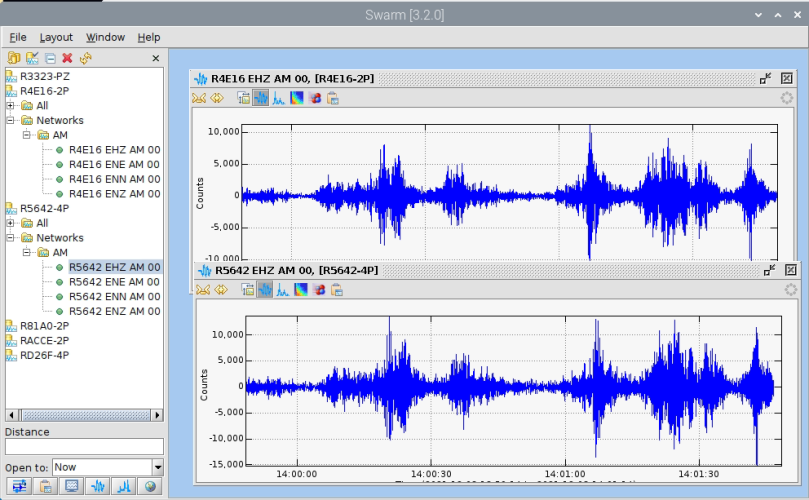Viewport: 809px width, 500px height.
Task: Refresh the selected data source
Action: pos(85,58)
